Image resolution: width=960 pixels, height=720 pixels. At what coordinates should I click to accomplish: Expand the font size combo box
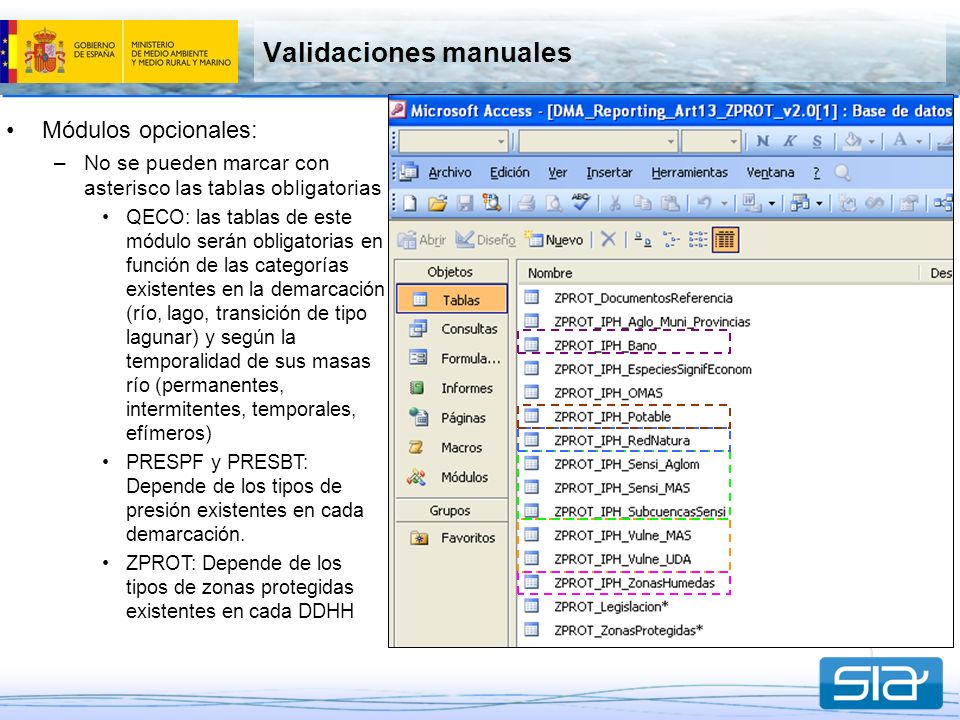click(734, 142)
